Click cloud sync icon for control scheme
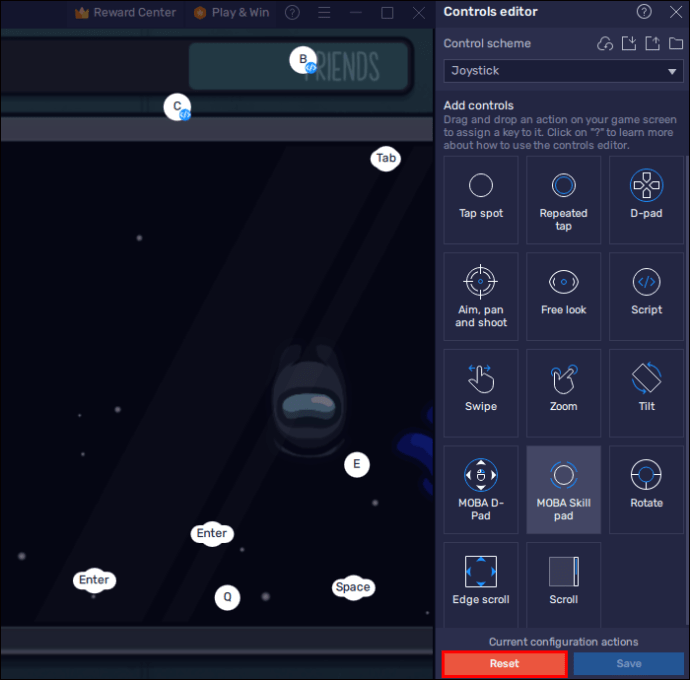The height and width of the screenshot is (680, 690). tap(605, 44)
